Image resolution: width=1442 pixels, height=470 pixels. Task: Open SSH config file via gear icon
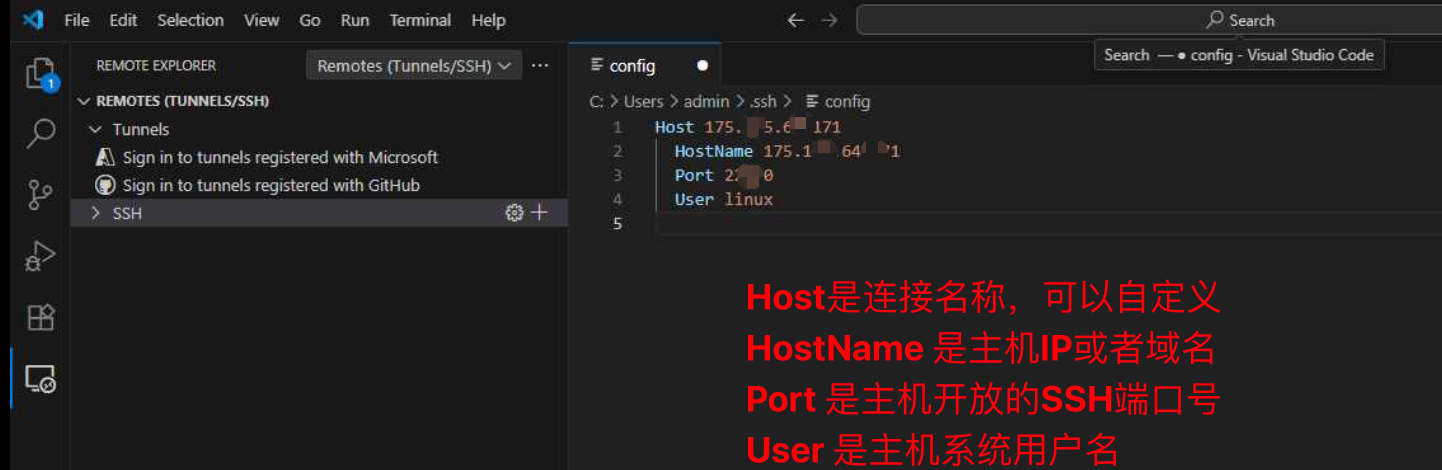[514, 212]
